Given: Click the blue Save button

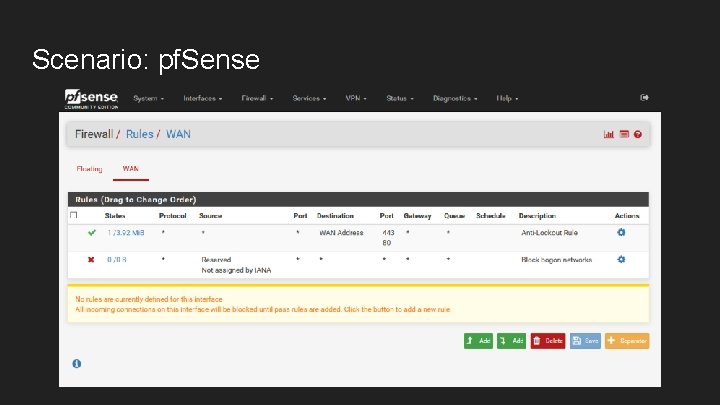Looking at the screenshot, I should (585, 341).
